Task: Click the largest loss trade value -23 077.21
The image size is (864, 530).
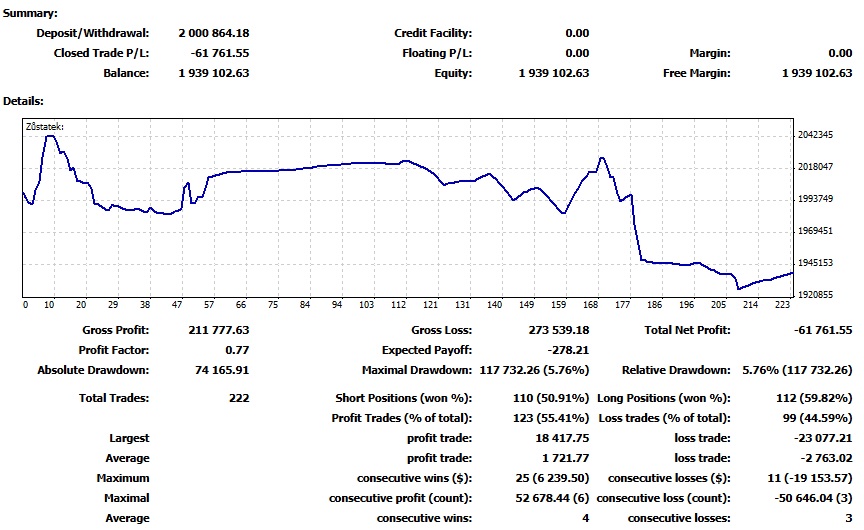Action: click(823, 439)
